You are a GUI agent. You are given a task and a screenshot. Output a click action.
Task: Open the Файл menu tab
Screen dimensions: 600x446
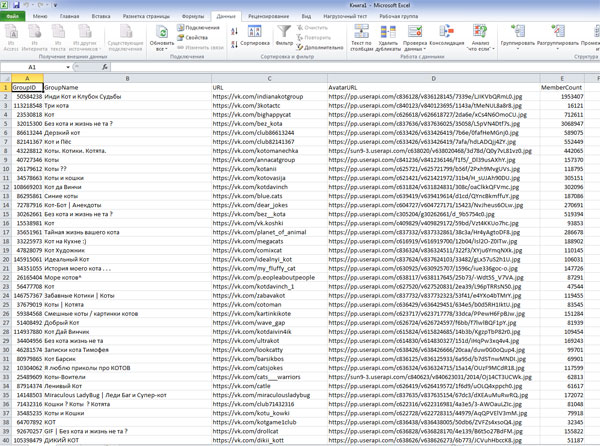click(13, 16)
